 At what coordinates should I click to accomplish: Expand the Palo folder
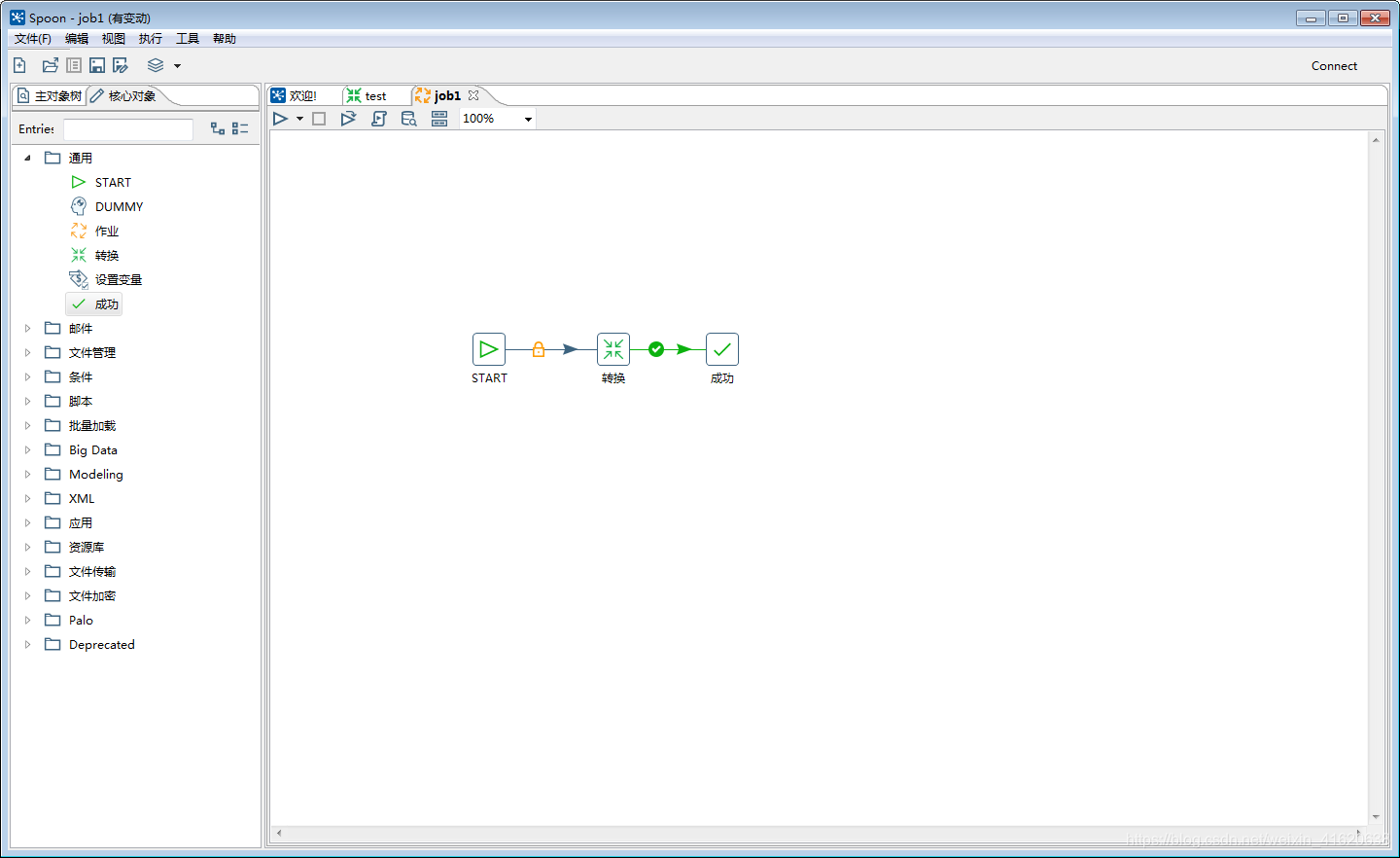[27, 620]
